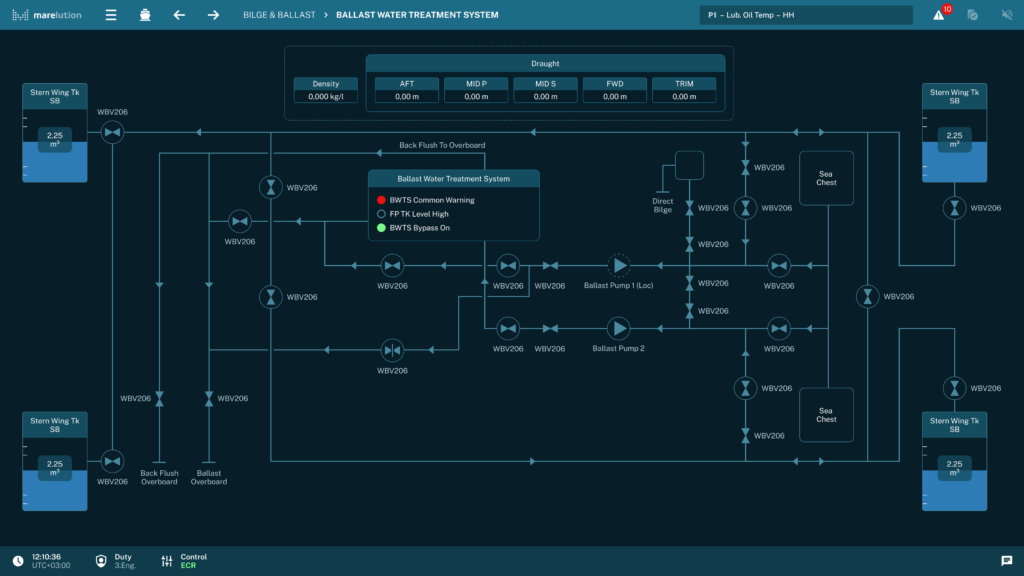Select the MID P draught value
This screenshot has height=576, width=1024.
pyautogui.click(x=476, y=97)
